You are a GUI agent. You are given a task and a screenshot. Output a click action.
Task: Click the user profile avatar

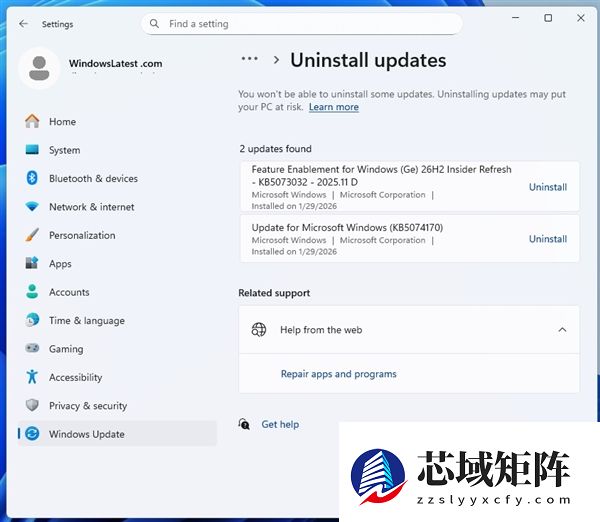tap(39, 68)
